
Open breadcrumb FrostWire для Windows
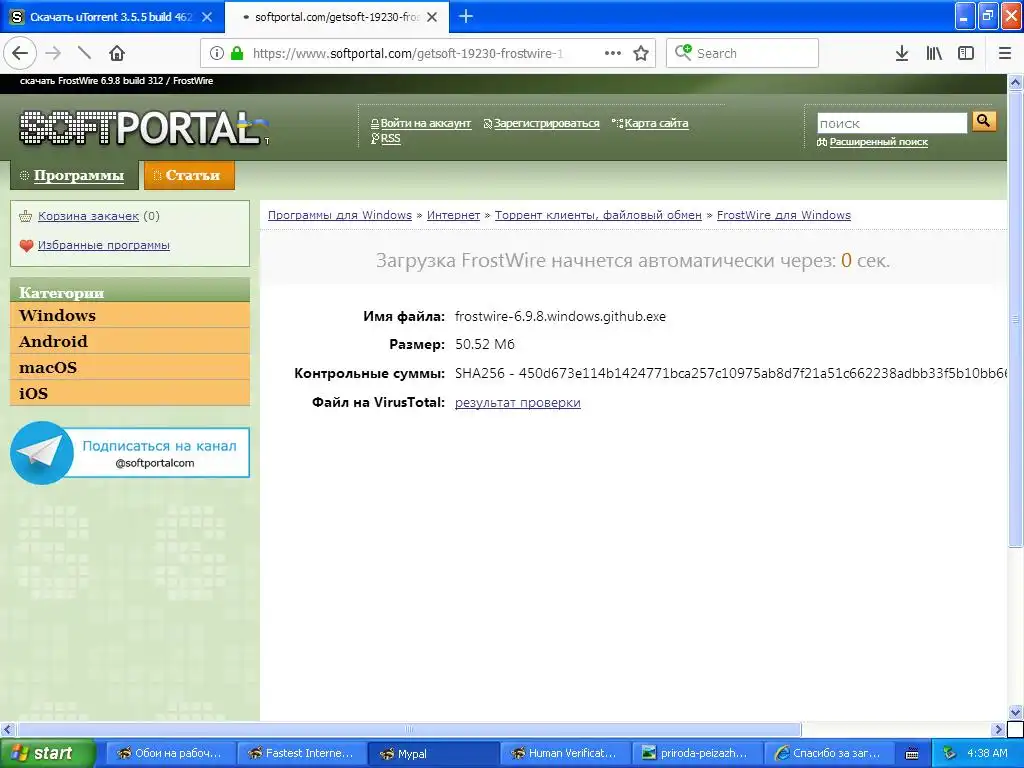784,215
